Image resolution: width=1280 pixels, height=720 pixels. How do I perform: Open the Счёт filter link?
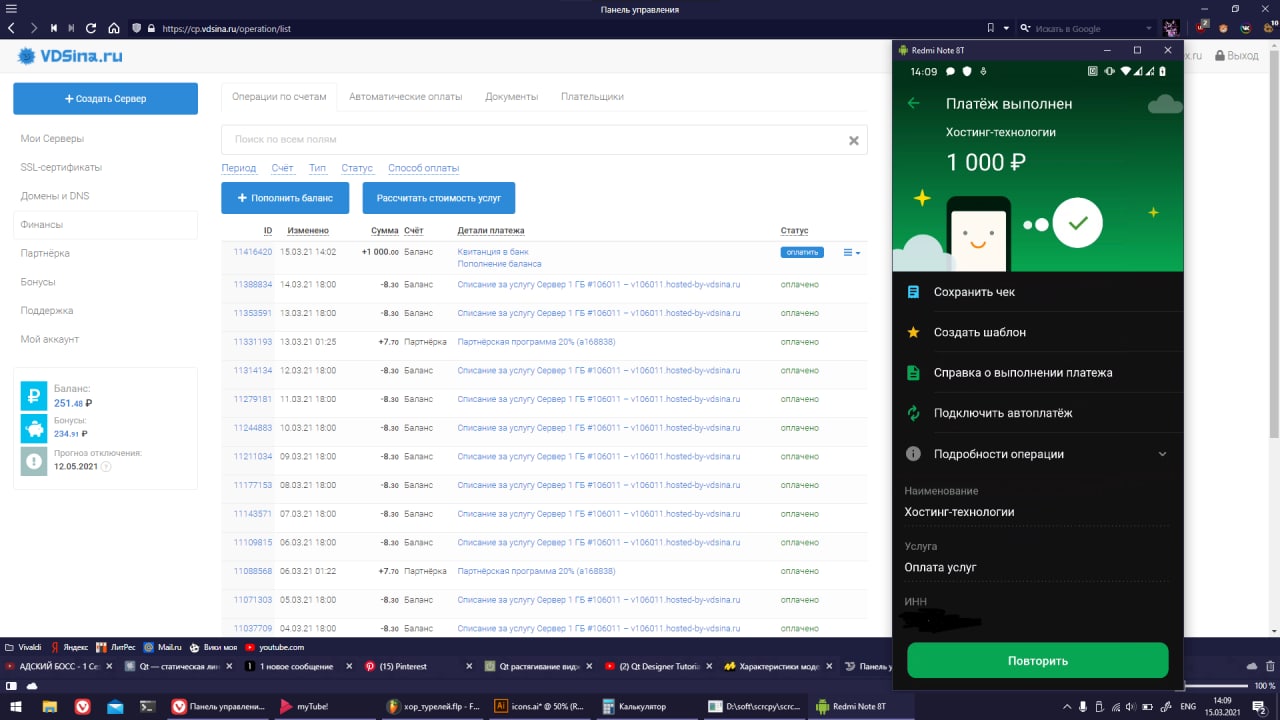pyautogui.click(x=282, y=168)
